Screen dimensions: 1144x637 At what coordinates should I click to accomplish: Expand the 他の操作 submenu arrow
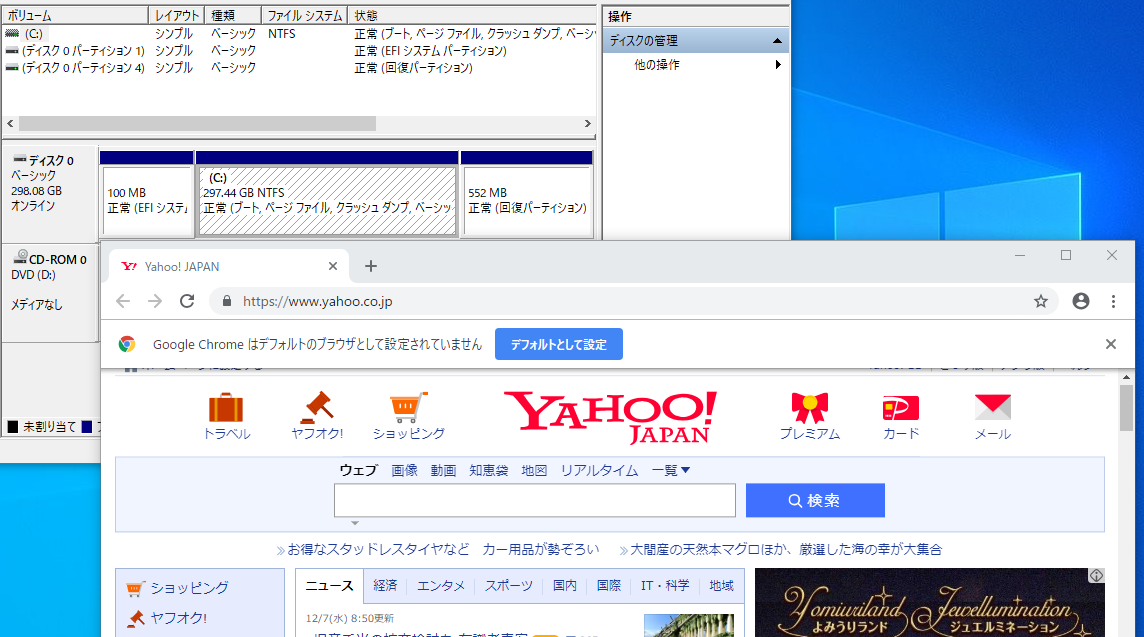[778, 65]
